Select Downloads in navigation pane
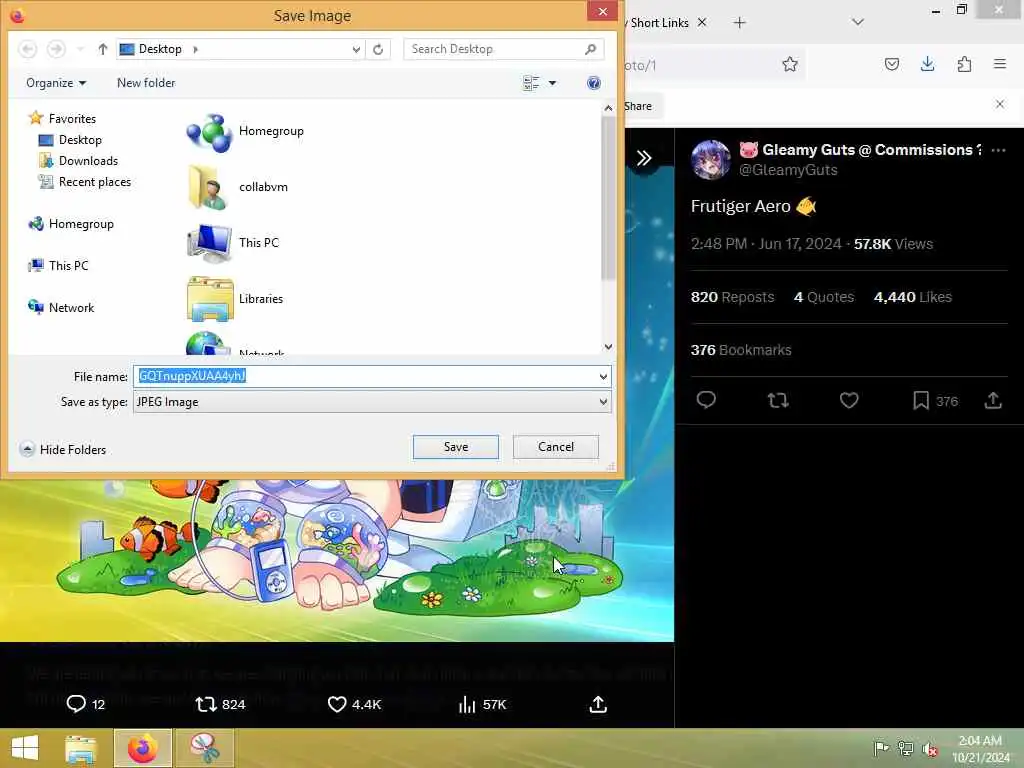Image resolution: width=1024 pixels, height=768 pixels. pyautogui.click(x=78, y=161)
